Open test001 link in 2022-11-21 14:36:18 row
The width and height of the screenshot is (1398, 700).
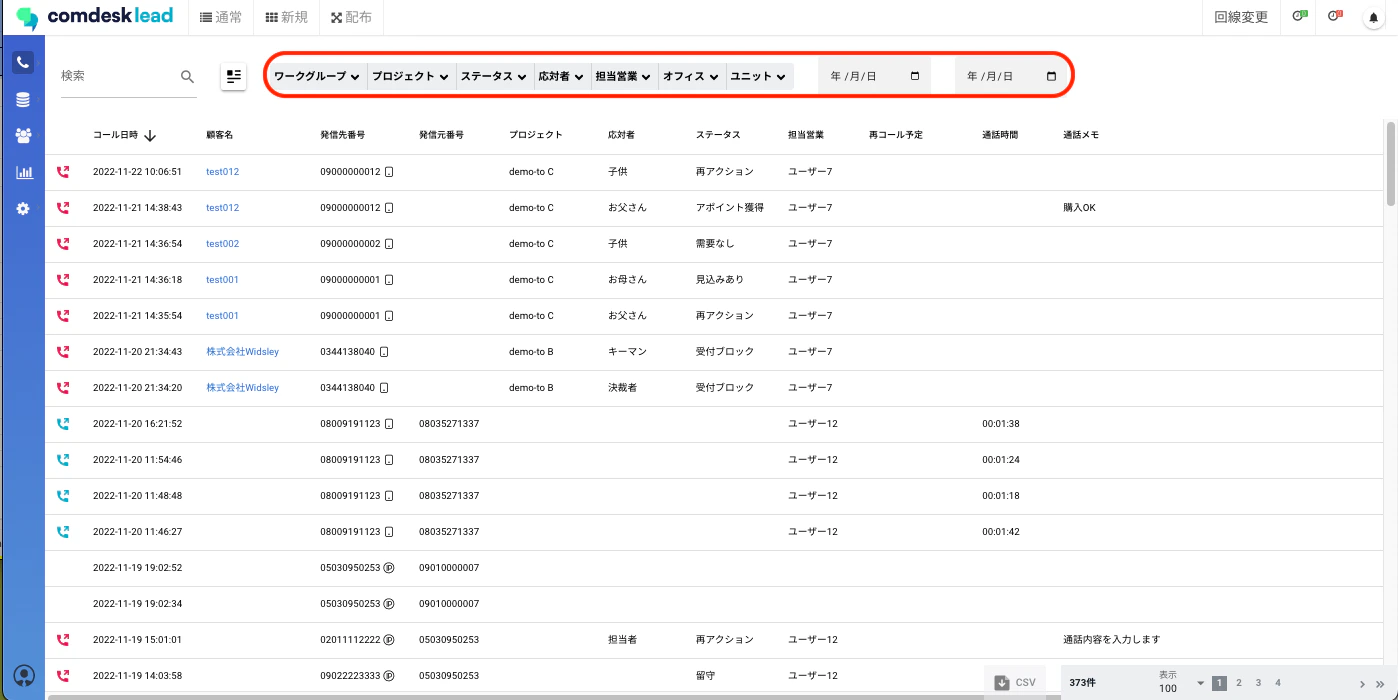point(222,280)
